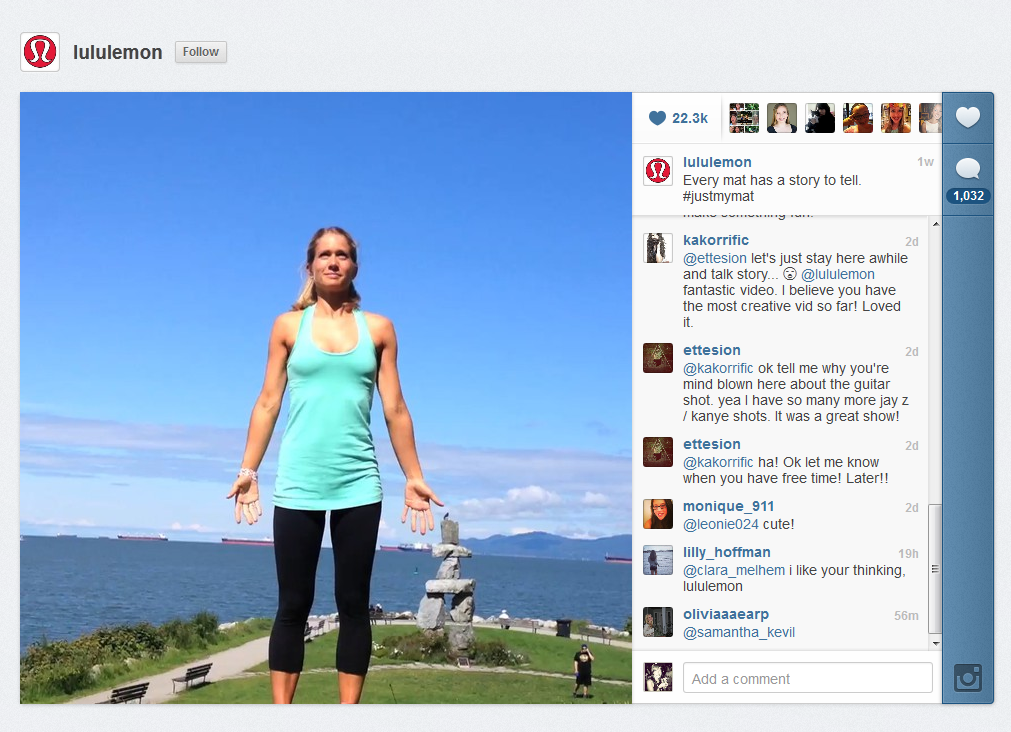The height and width of the screenshot is (732, 1011).
Task: Click oliviaaaearp's comment avatar
Action: pos(658,622)
